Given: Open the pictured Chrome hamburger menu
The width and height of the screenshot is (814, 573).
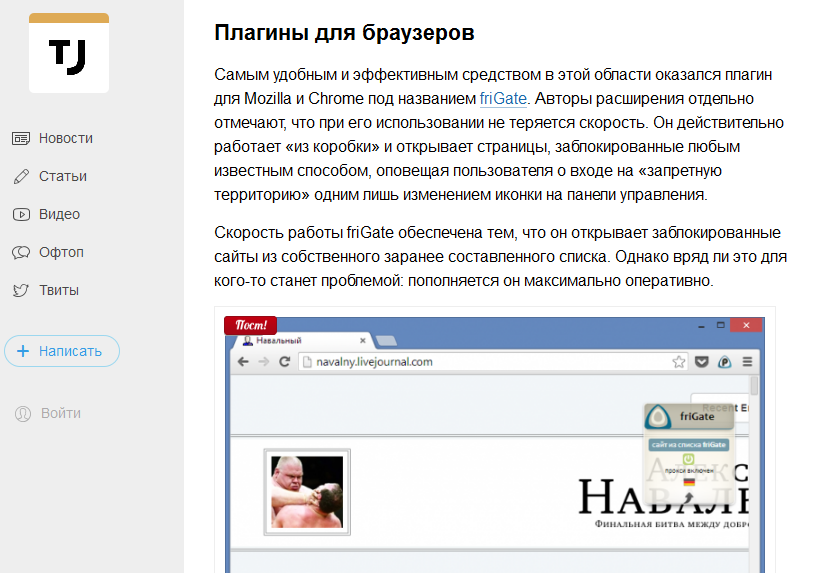Looking at the screenshot, I should click(747, 362).
